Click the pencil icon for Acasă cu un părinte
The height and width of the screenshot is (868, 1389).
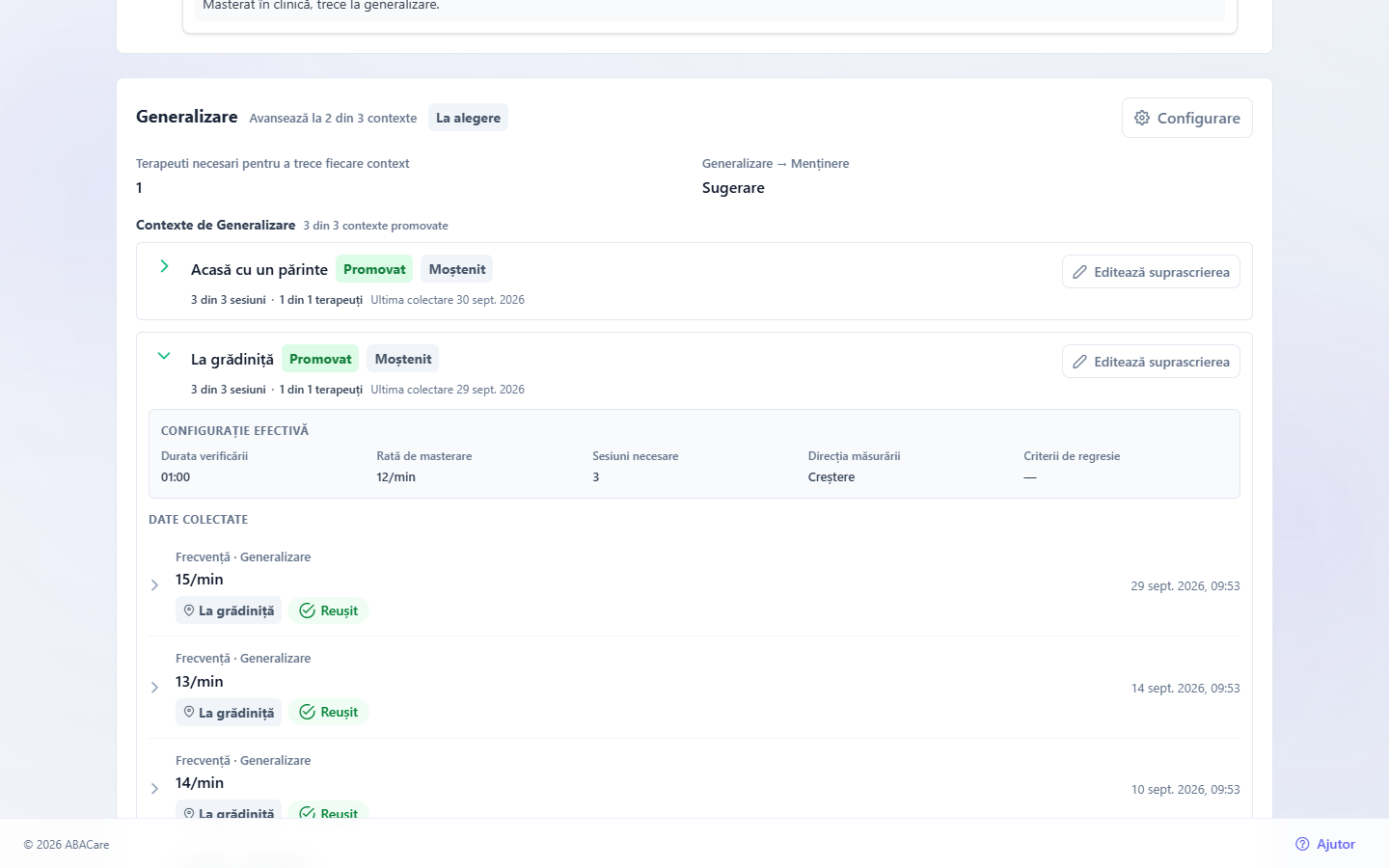coord(1080,272)
